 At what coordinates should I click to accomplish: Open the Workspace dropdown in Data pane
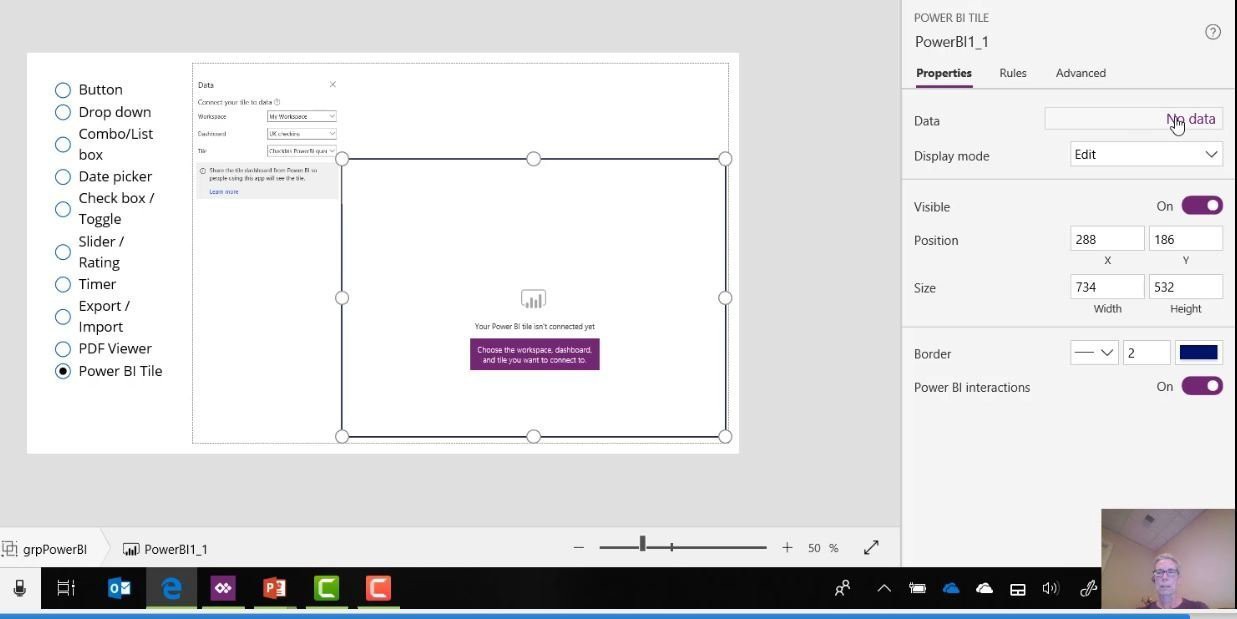pyautogui.click(x=302, y=116)
